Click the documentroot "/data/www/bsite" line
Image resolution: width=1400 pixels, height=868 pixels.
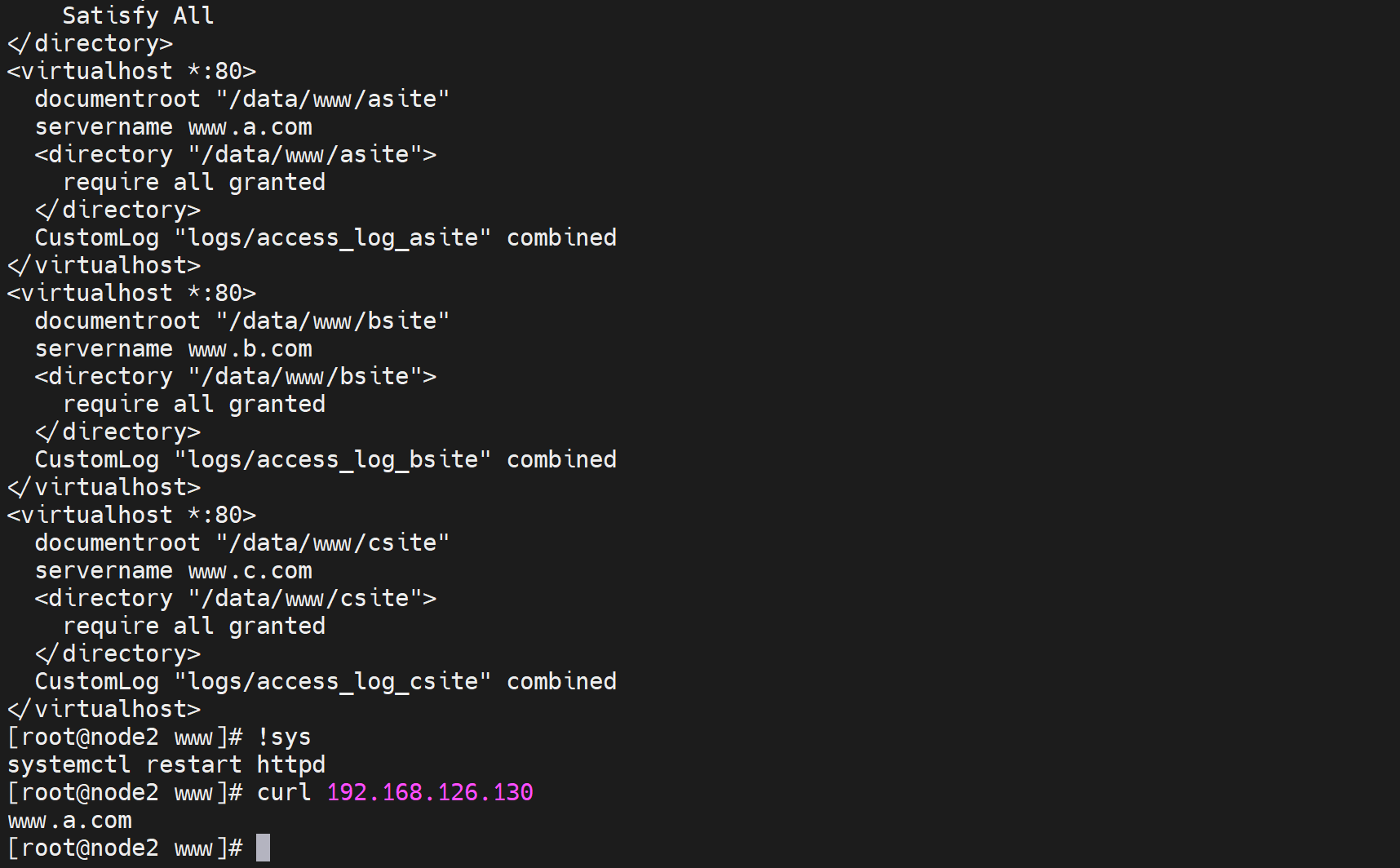[241, 321]
